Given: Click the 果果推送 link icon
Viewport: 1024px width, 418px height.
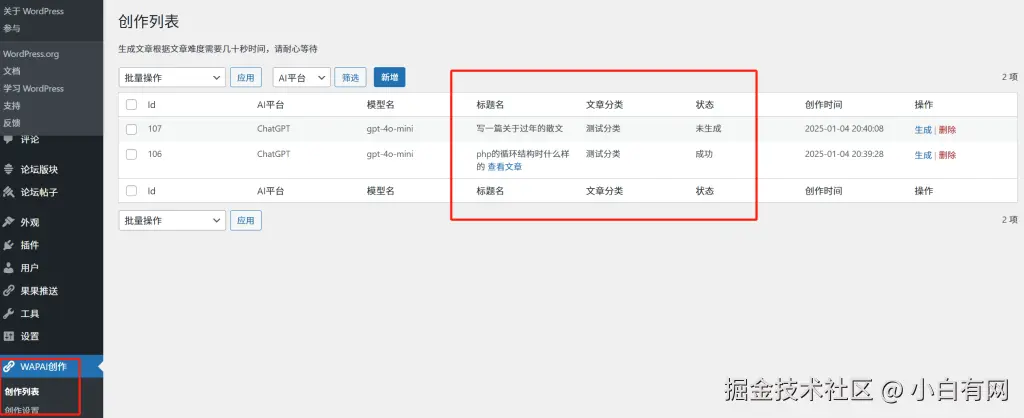Looking at the screenshot, I should tap(8, 291).
